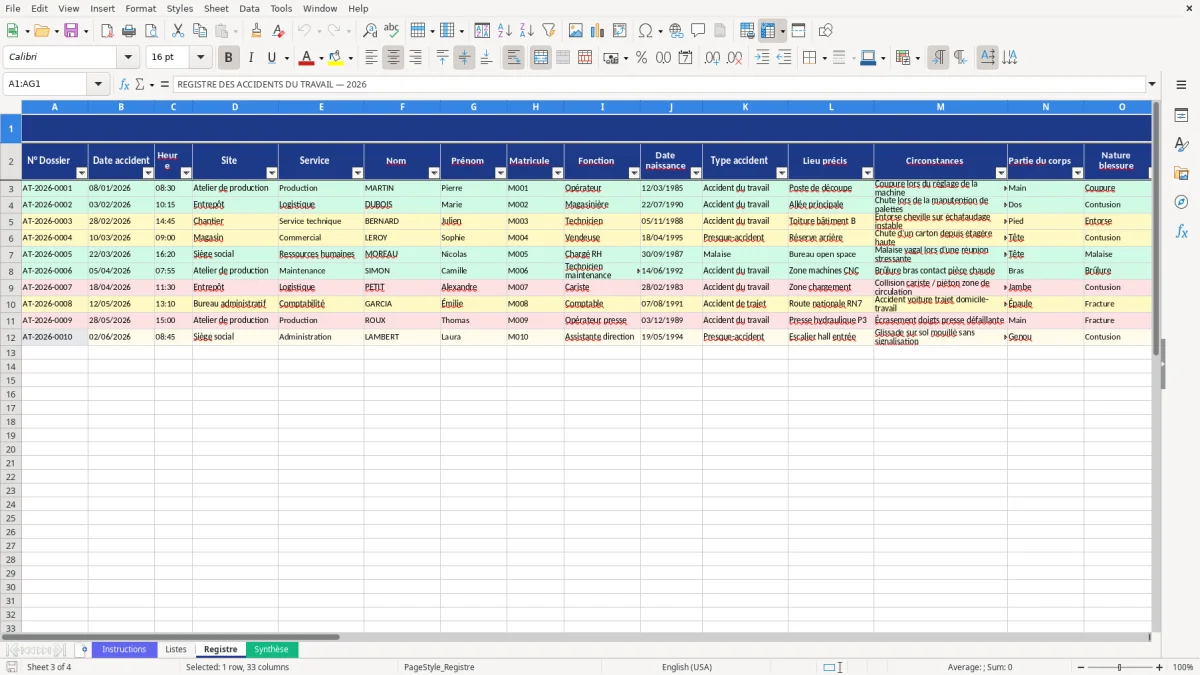Adjust the zoom slider

point(1120,667)
